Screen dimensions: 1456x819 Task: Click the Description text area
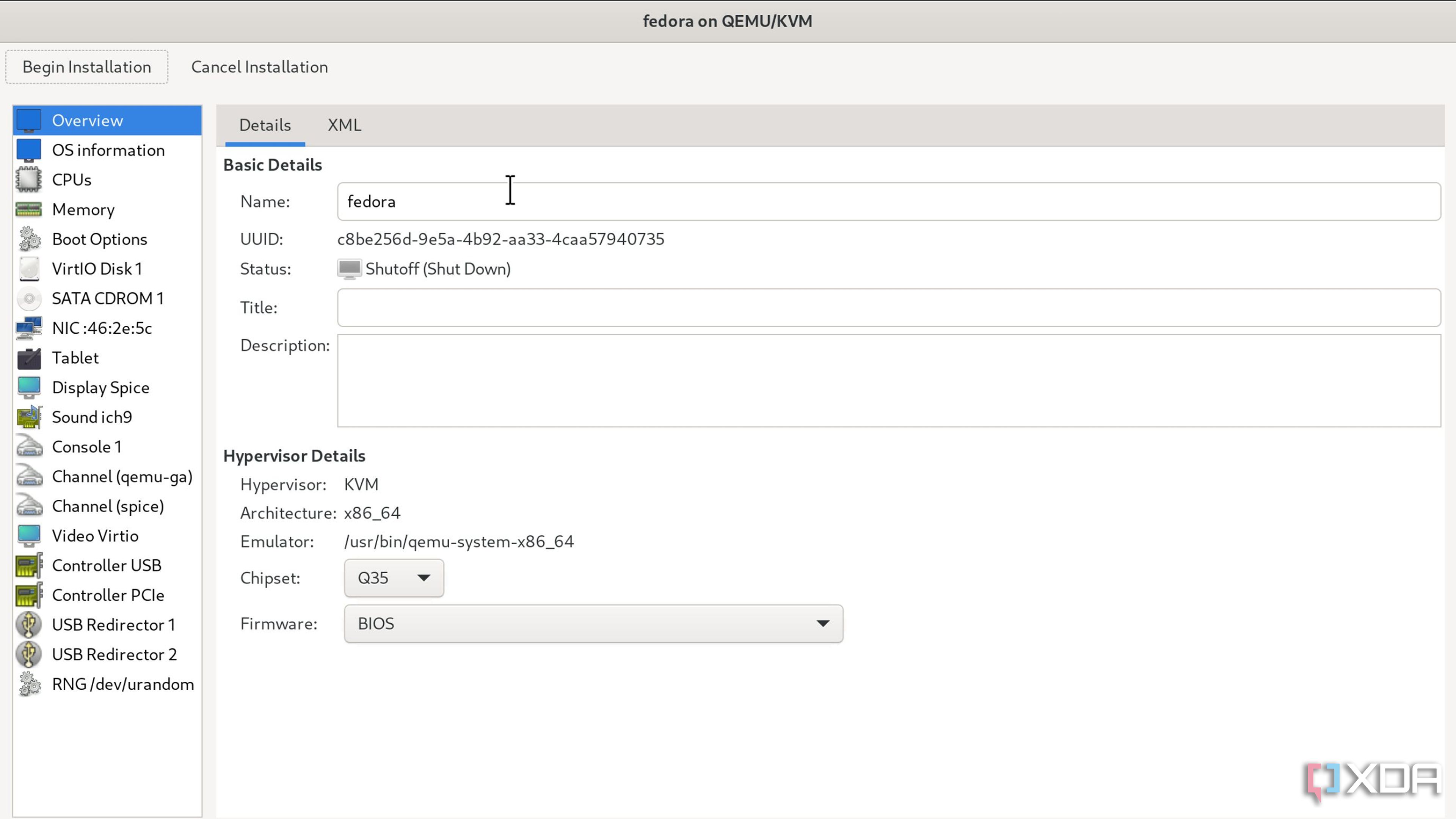889,380
